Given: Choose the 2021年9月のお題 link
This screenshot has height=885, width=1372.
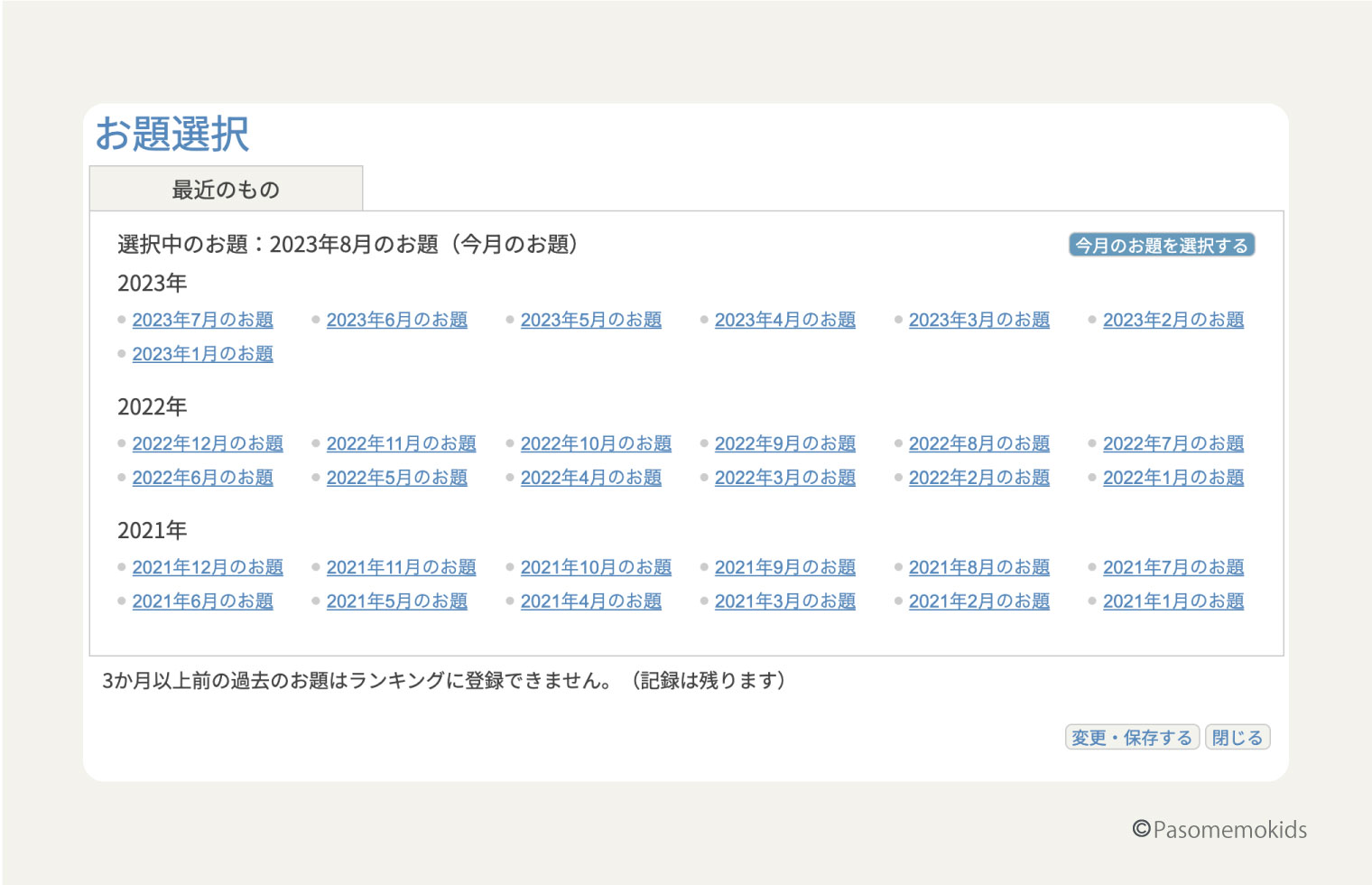Looking at the screenshot, I should (x=784, y=567).
